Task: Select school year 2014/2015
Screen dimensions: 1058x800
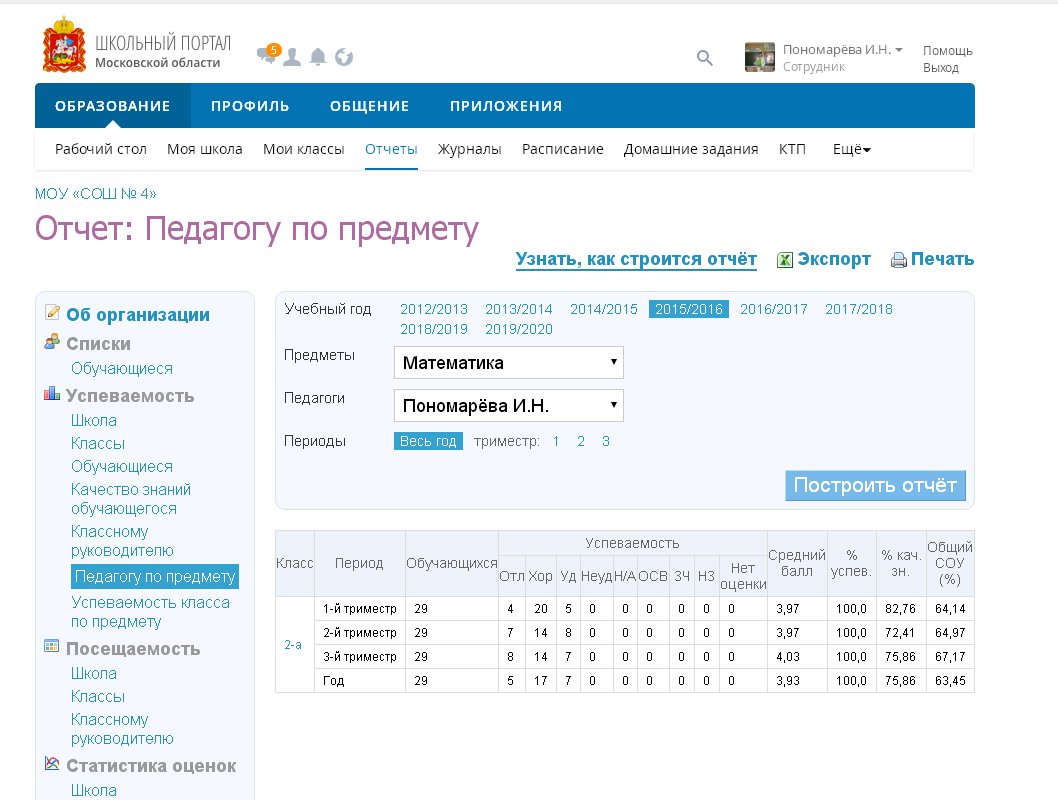Action: tap(604, 309)
